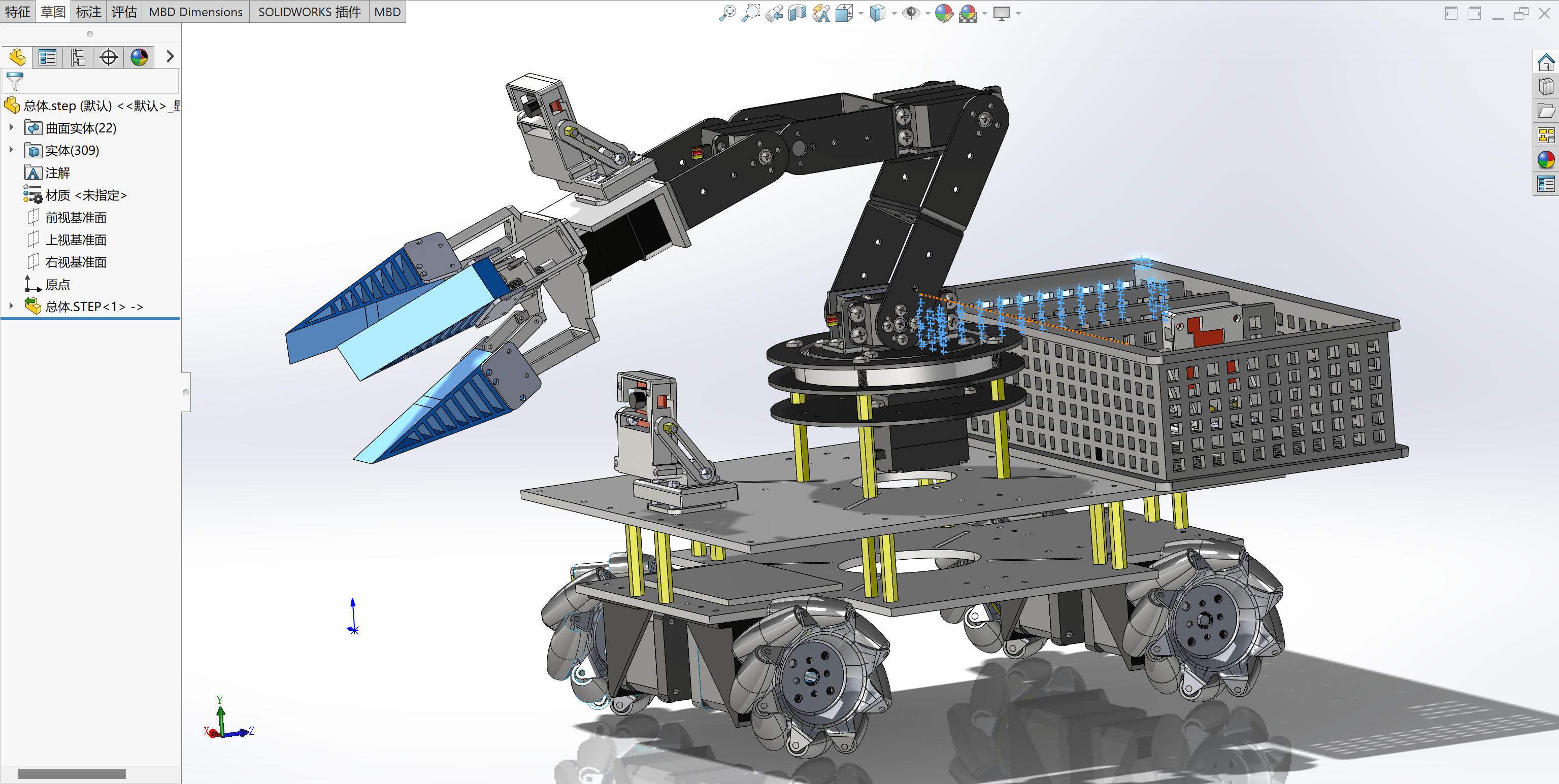Screen dimensions: 1559x784
Task: Open the View Settings dropdown arrow
Action: [1018, 13]
